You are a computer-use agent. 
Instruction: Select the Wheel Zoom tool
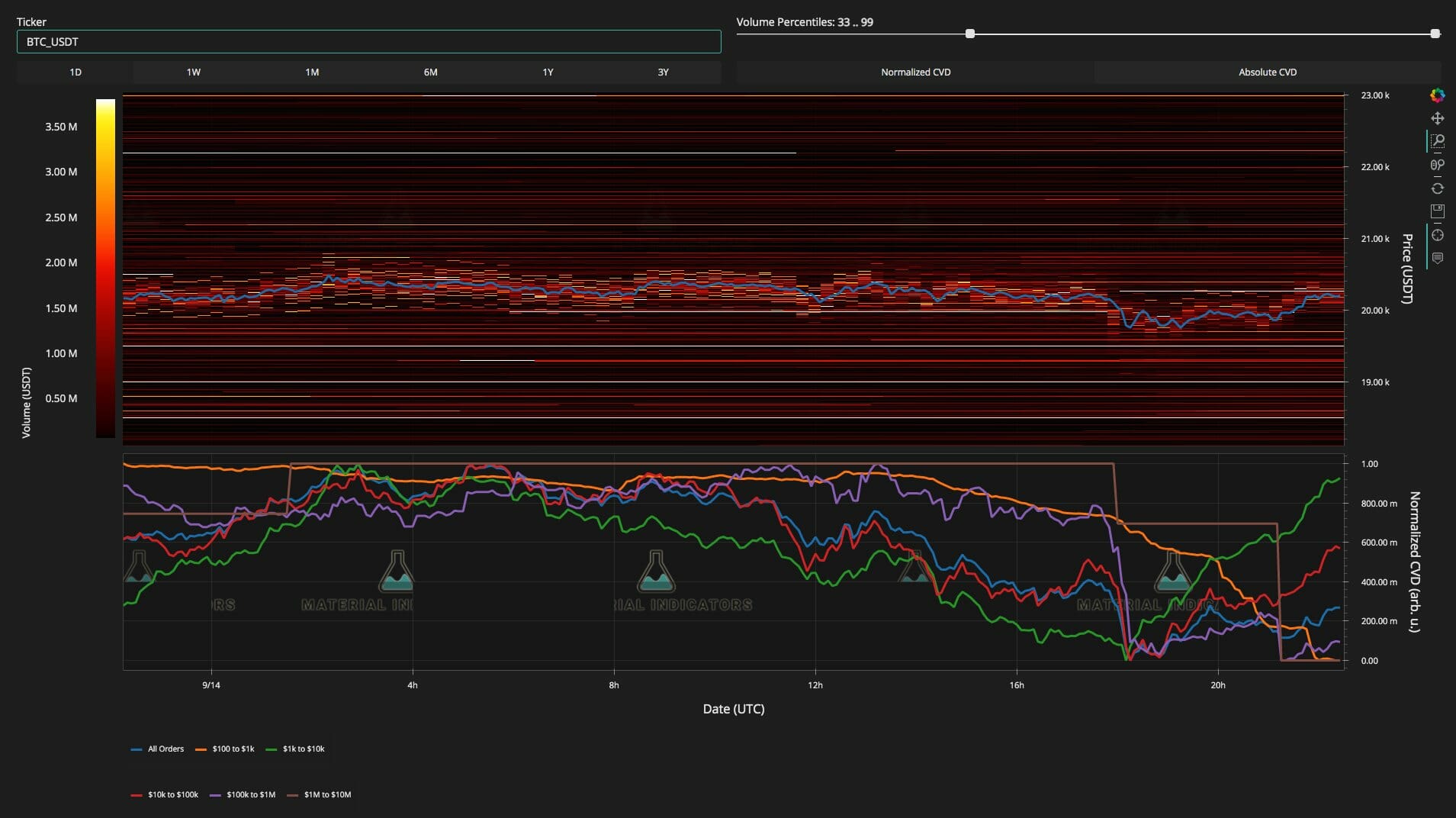[x=1437, y=165]
